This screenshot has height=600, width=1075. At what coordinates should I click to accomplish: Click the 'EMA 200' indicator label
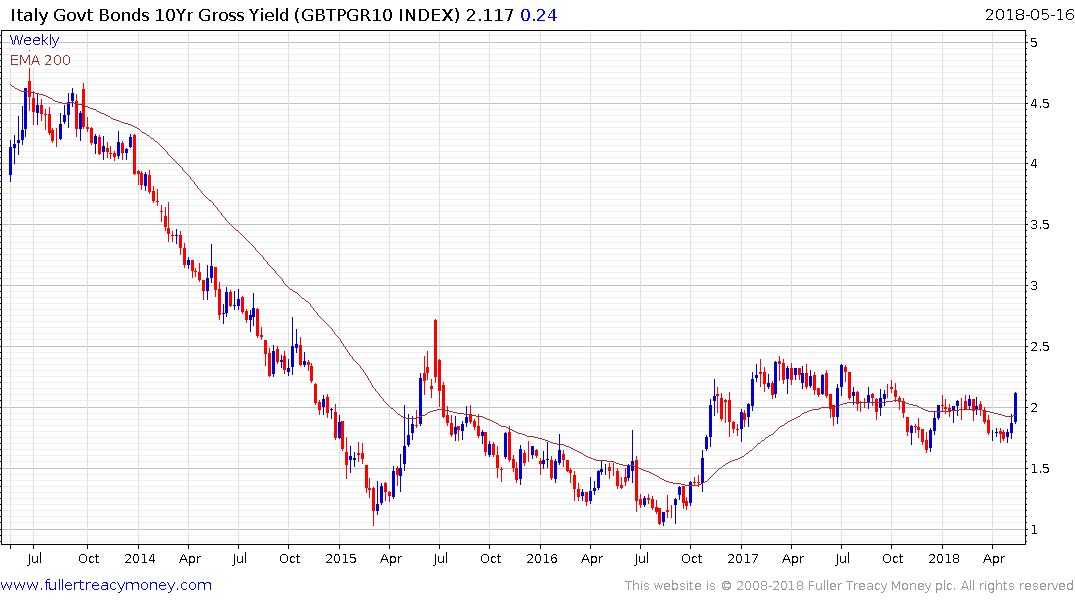pyautogui.click(x=40, y=60)
